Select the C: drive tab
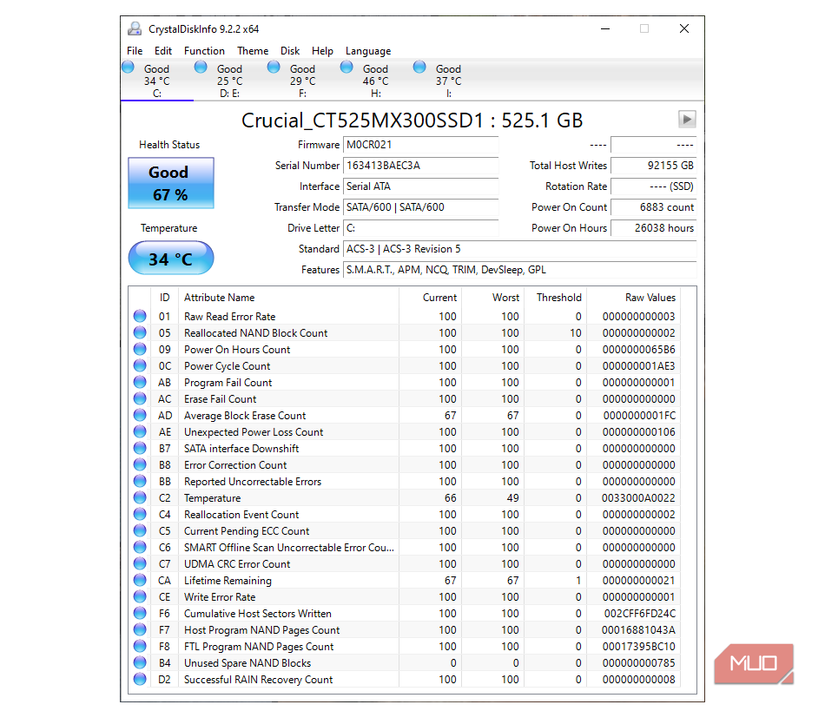 pos(157,80)
